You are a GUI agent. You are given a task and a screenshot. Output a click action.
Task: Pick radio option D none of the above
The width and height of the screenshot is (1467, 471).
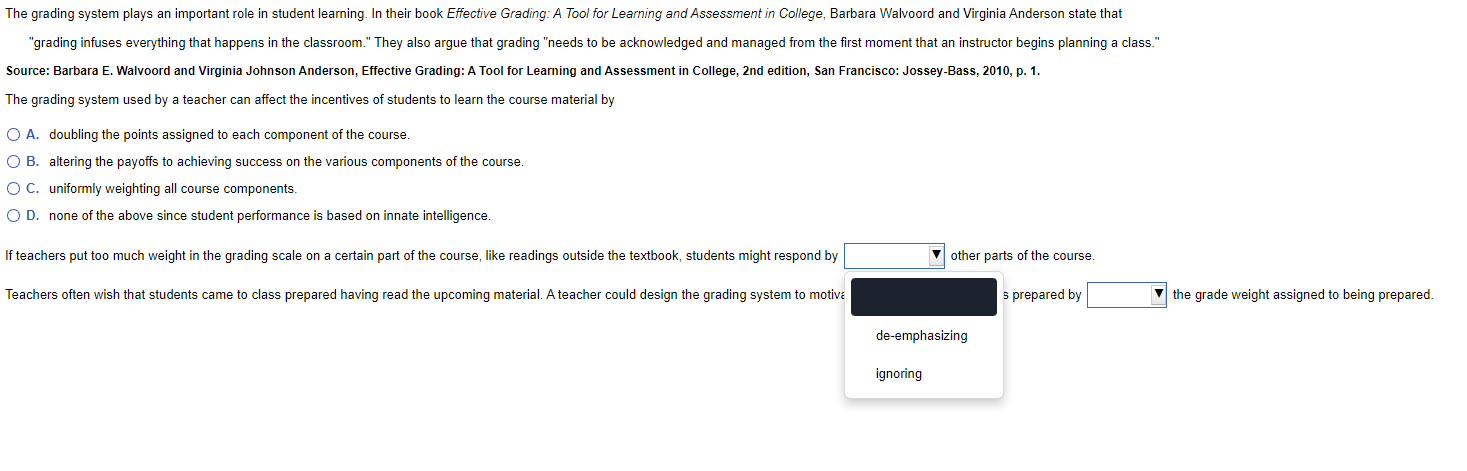pyautogui.click(x=13, y=215)
